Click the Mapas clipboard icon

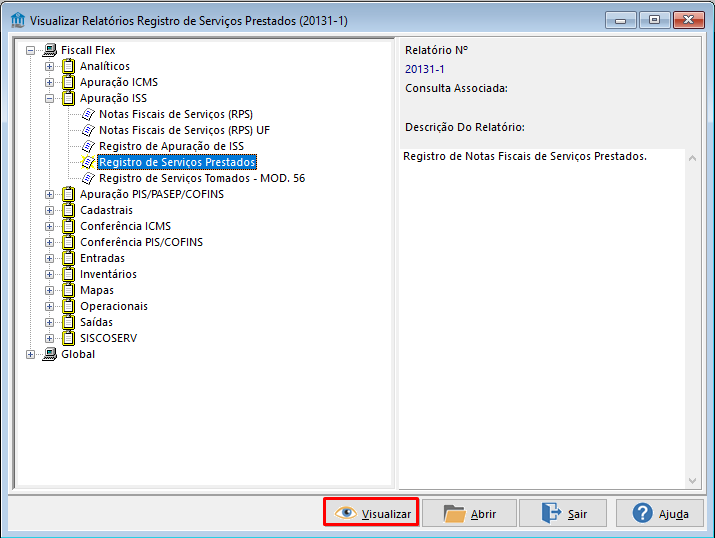click(68, 290)
